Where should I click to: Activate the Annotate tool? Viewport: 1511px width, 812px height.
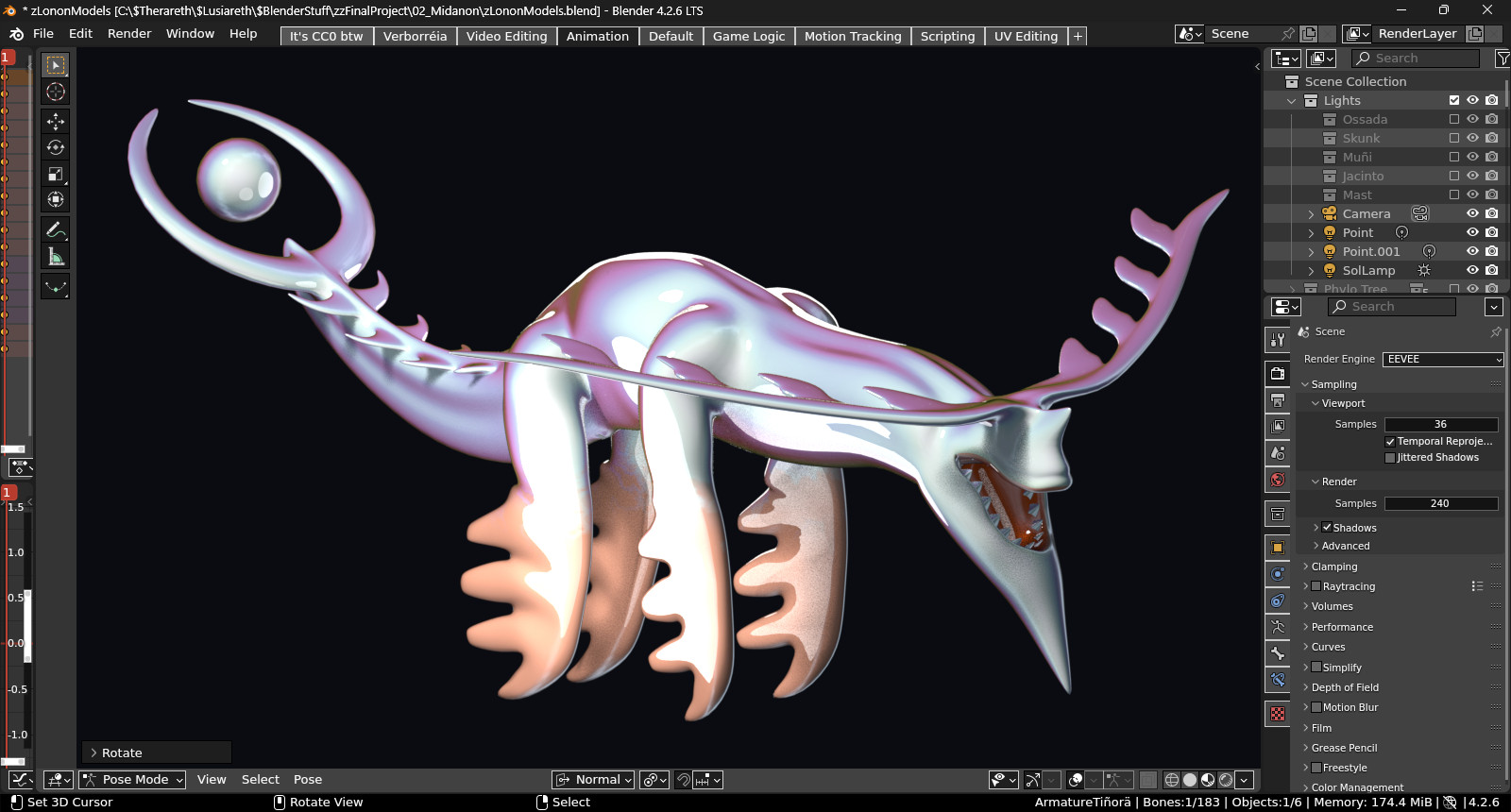coord(56,229)
